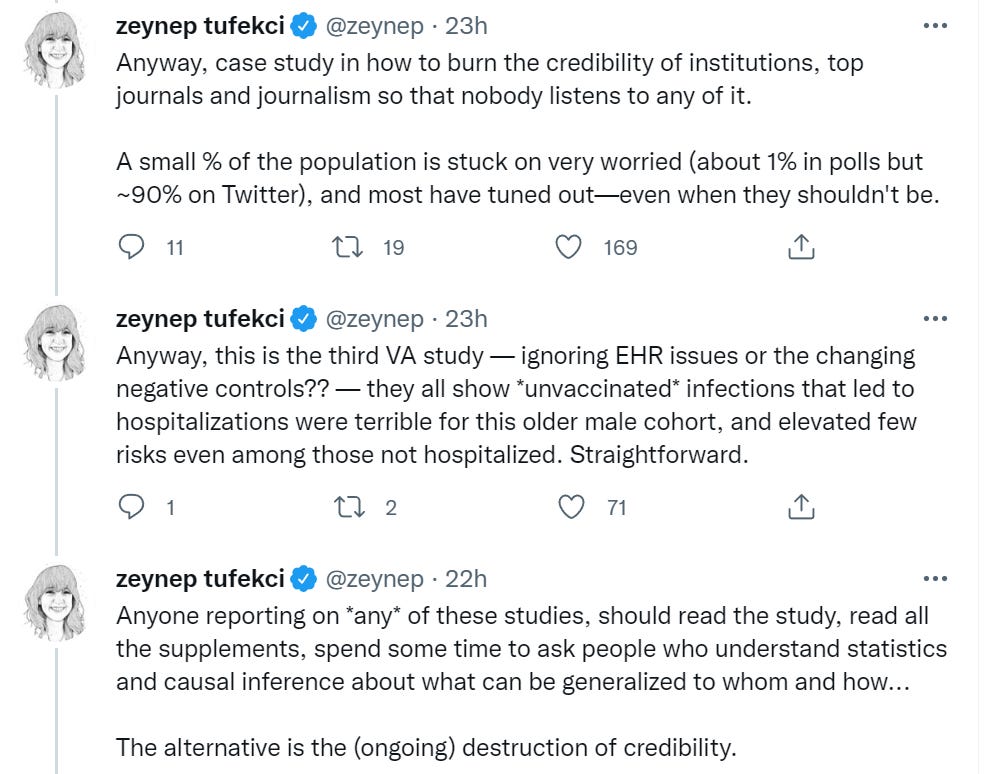Open more options on first tweet

pos(935,26)
